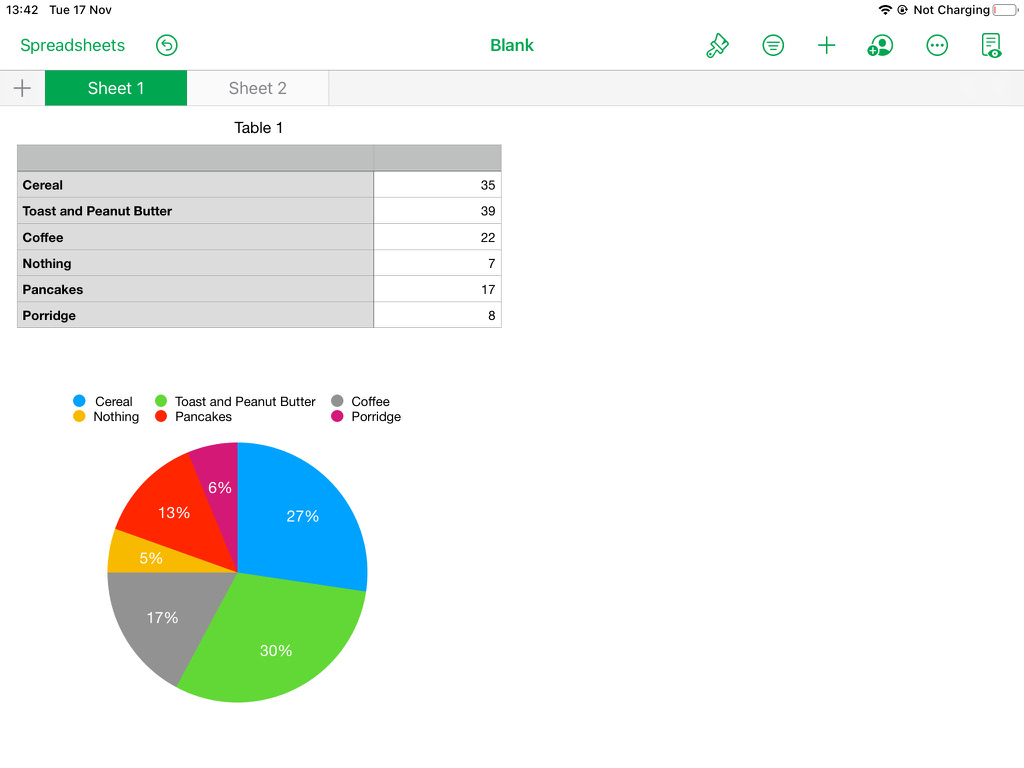Image resolution: width=1024 pixels, height=768 pixels.
Task: Select the Sheet 1 tab
Action: 116,88
